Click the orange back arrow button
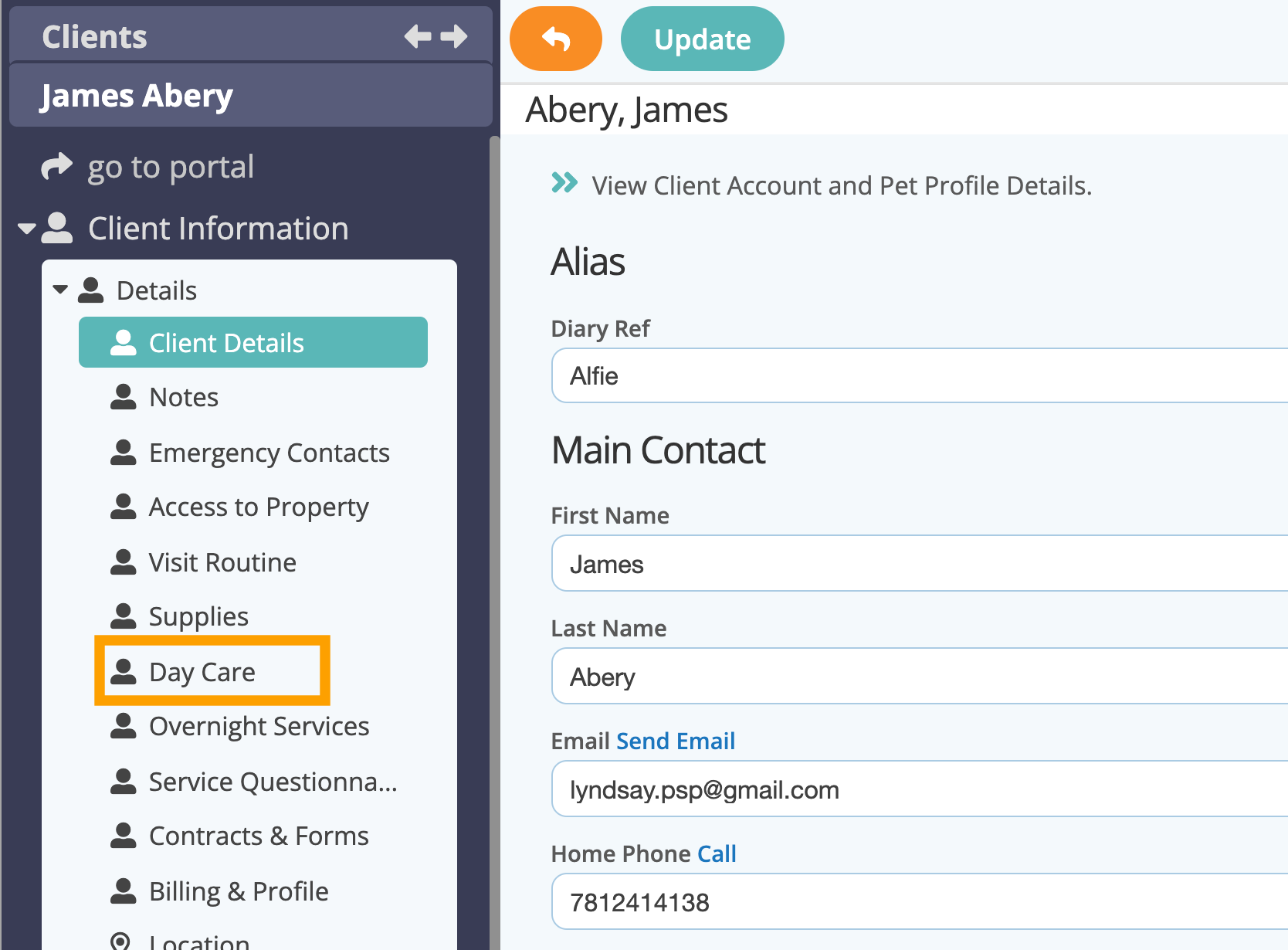The height and width of the screenshot is (950, 1288). point(556,39)
